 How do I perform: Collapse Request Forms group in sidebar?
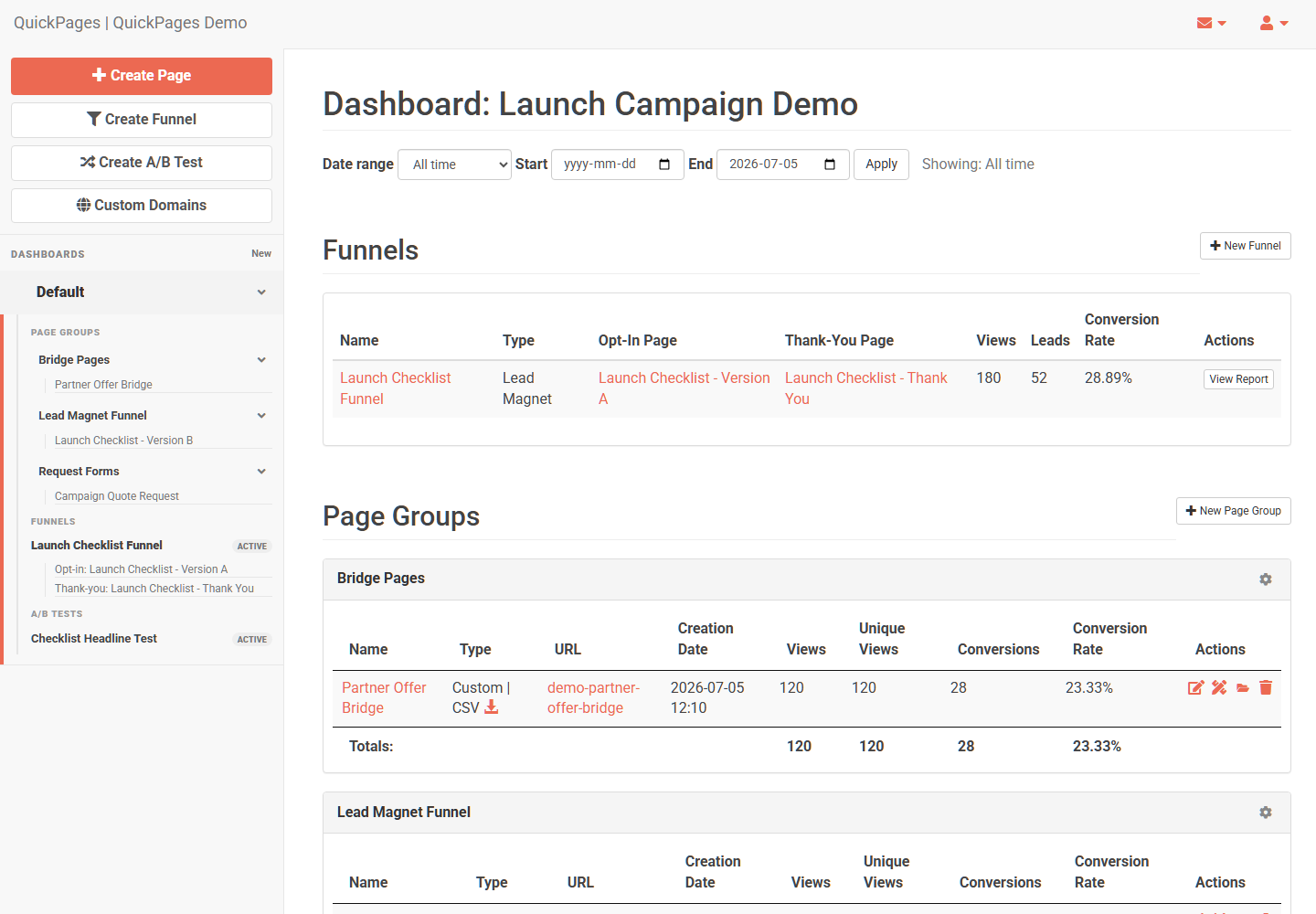coord(261,472)
